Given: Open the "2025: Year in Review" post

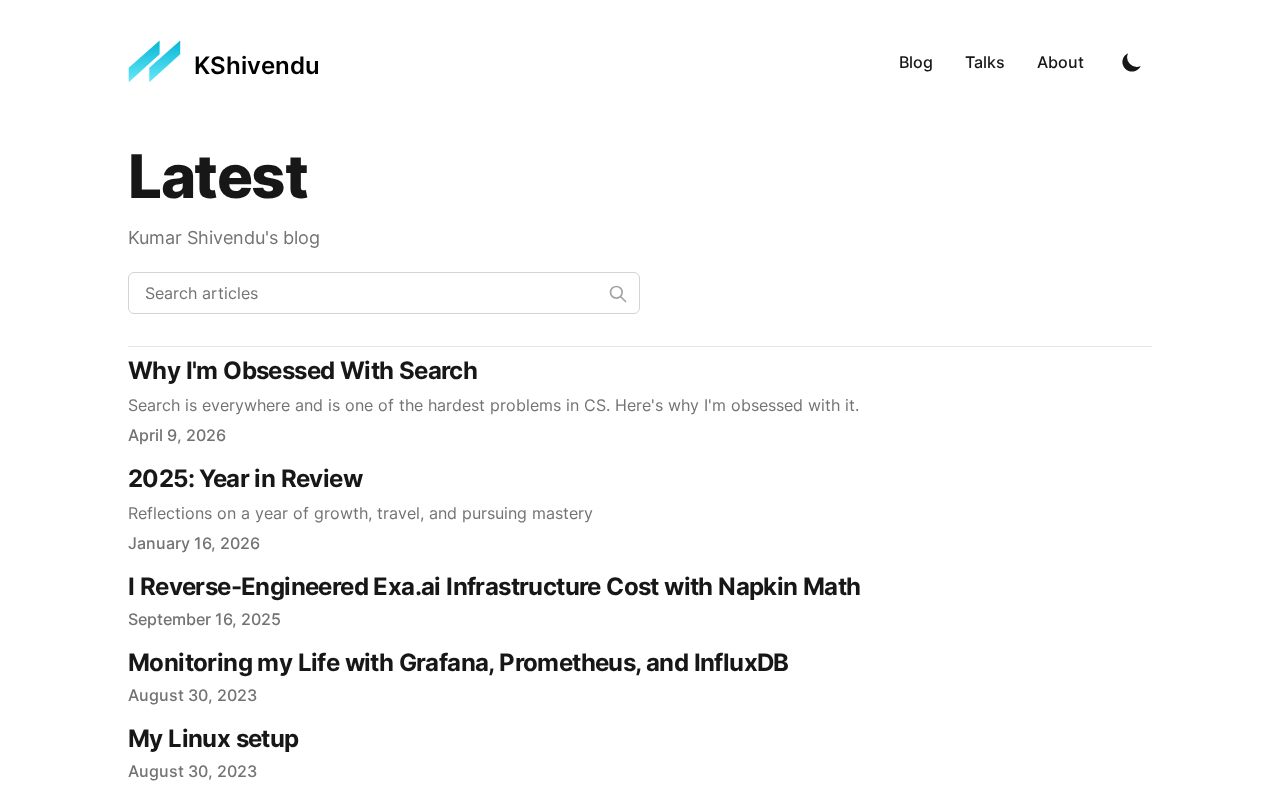Looking at the screenshot, I should (x=245, y=479).
